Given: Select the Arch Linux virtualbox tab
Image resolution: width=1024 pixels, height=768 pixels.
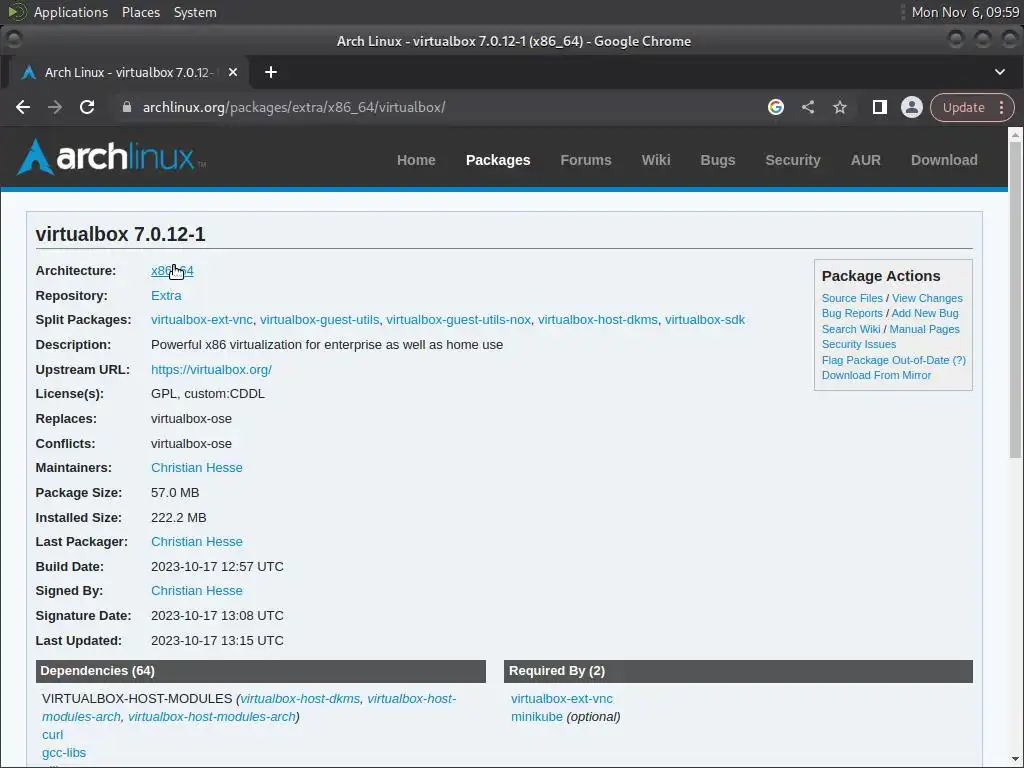Looking at the screenshot, I should [x=127, y=72].
